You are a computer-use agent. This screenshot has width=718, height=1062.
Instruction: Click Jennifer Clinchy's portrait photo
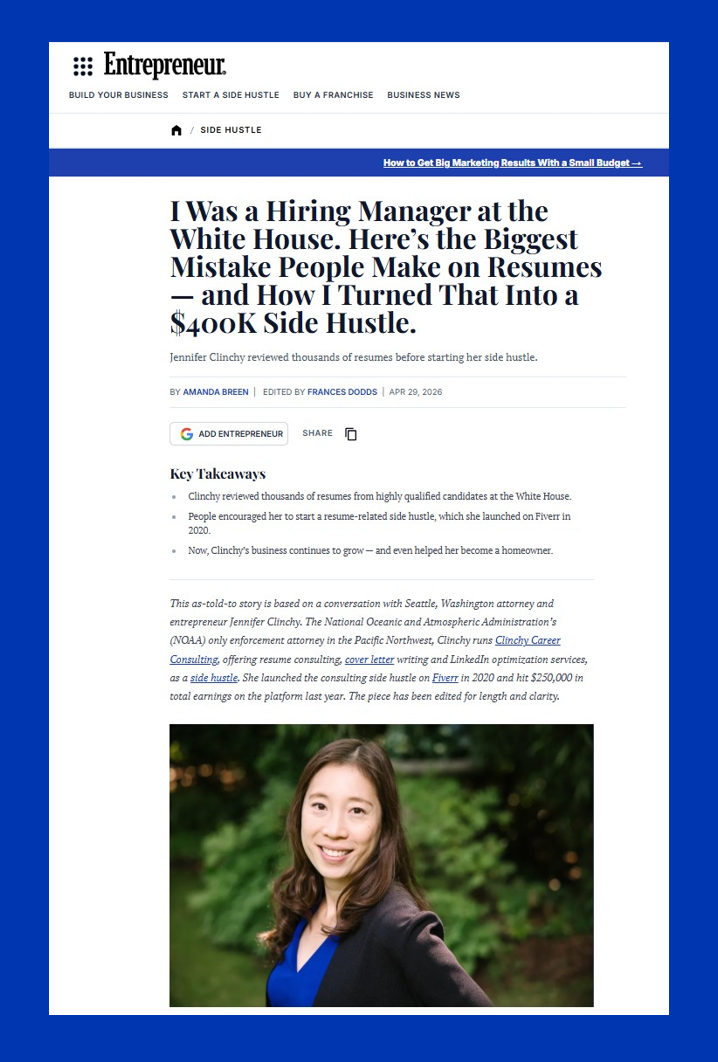pyautogui.click(x=381, y=865)
